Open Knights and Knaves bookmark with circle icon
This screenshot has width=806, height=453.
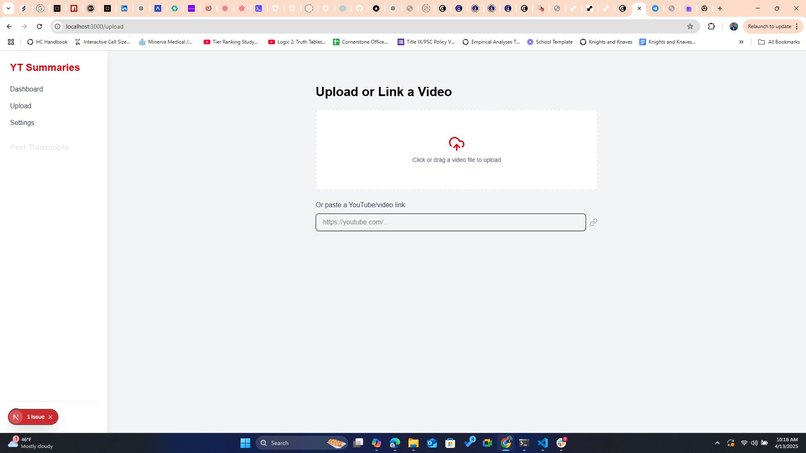pyautogui.click(x=606, y=42)
